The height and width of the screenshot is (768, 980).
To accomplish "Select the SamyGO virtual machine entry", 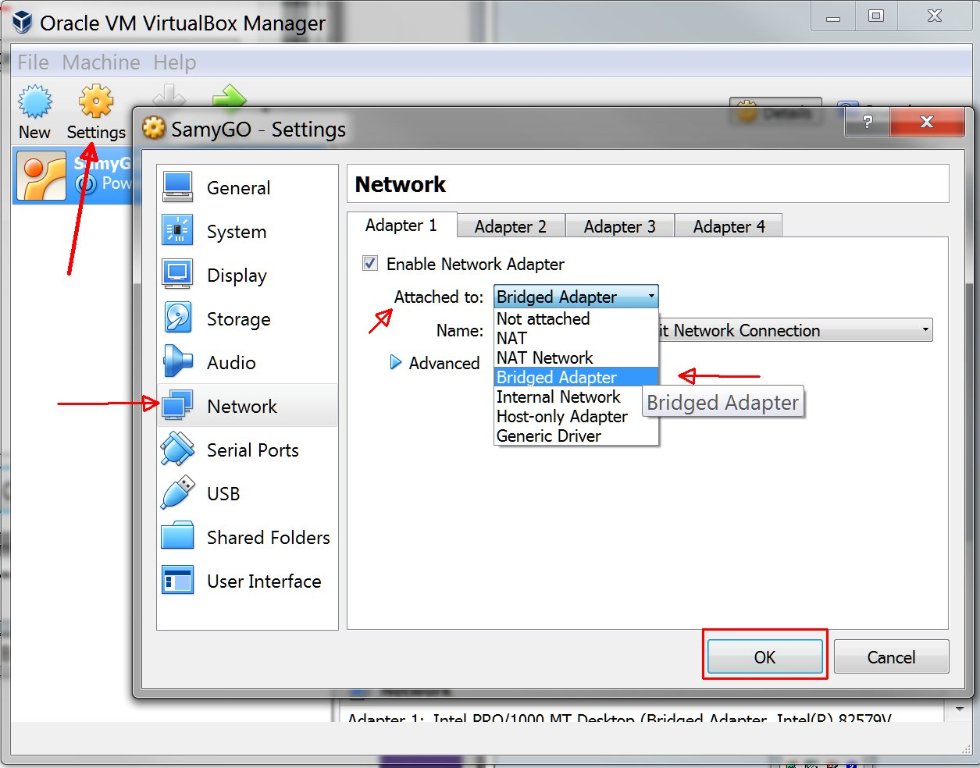I will 74,174.
